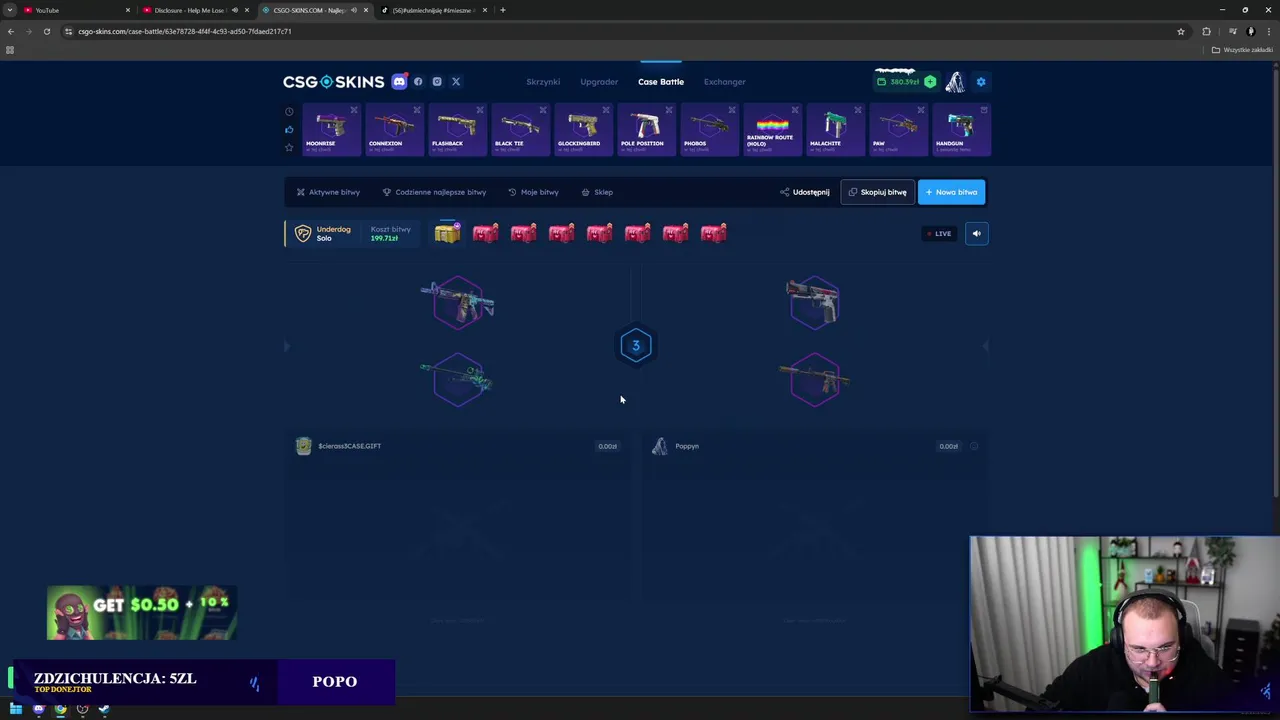Viewport: 1280px width, 720px height.
Task: Click player Poppyn's name
Action: [687, 446]
